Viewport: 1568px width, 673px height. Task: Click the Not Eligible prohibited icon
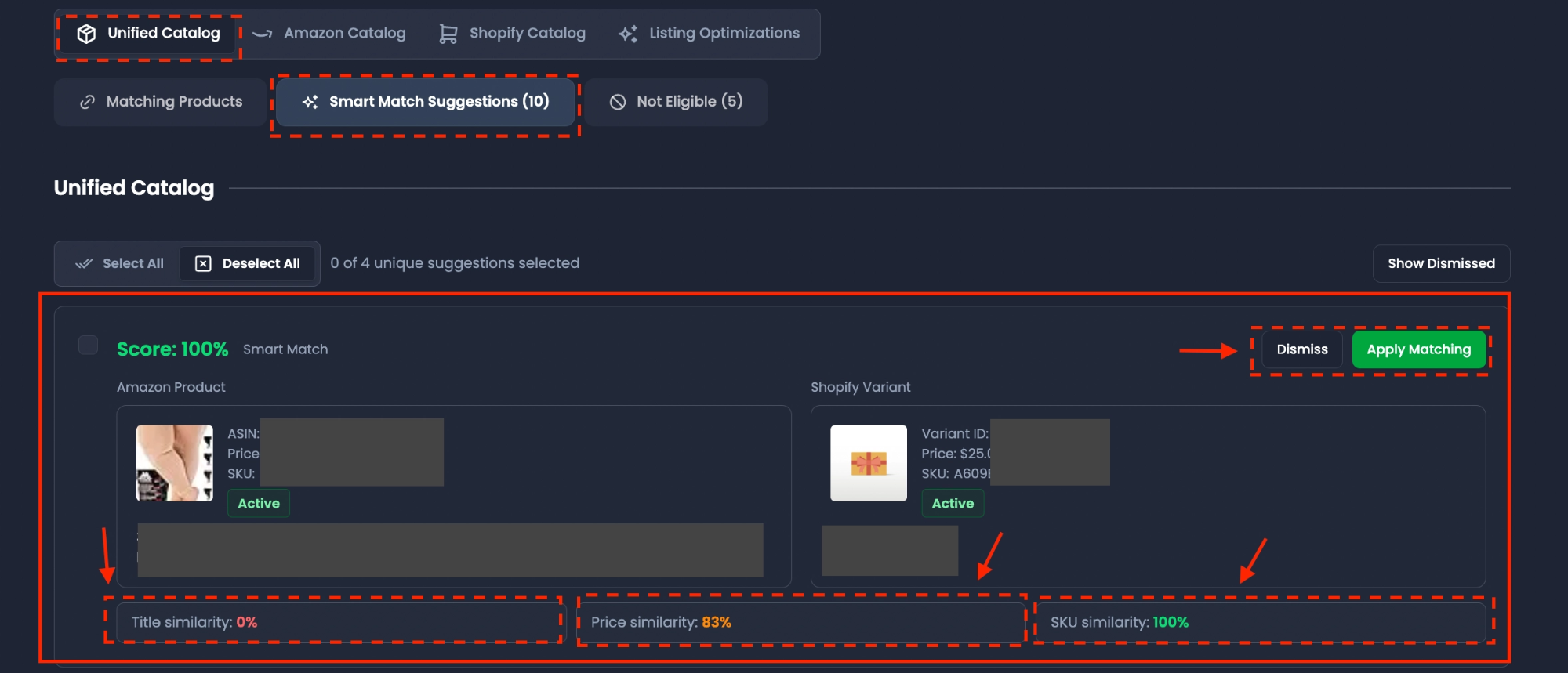(x=618, y=102)
